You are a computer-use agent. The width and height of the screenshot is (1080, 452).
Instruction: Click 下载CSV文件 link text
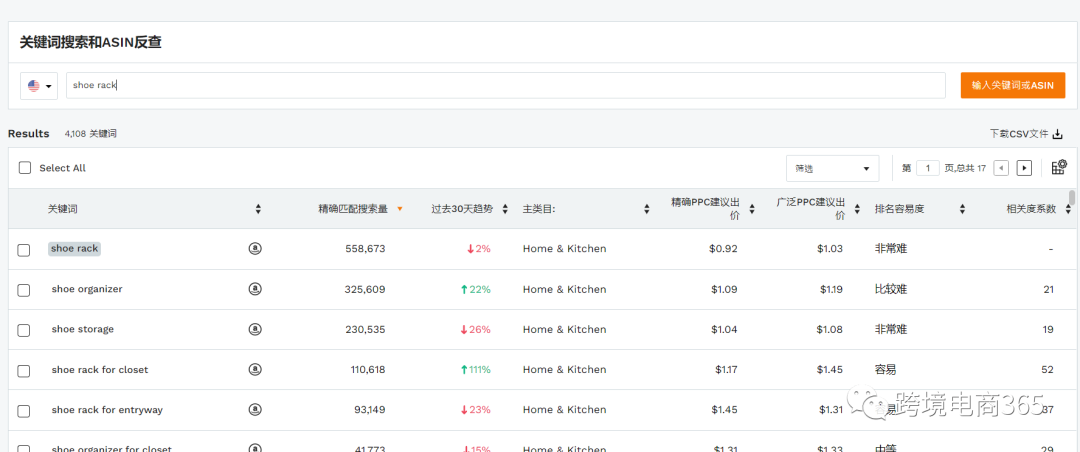click(x=1018, y=134)
